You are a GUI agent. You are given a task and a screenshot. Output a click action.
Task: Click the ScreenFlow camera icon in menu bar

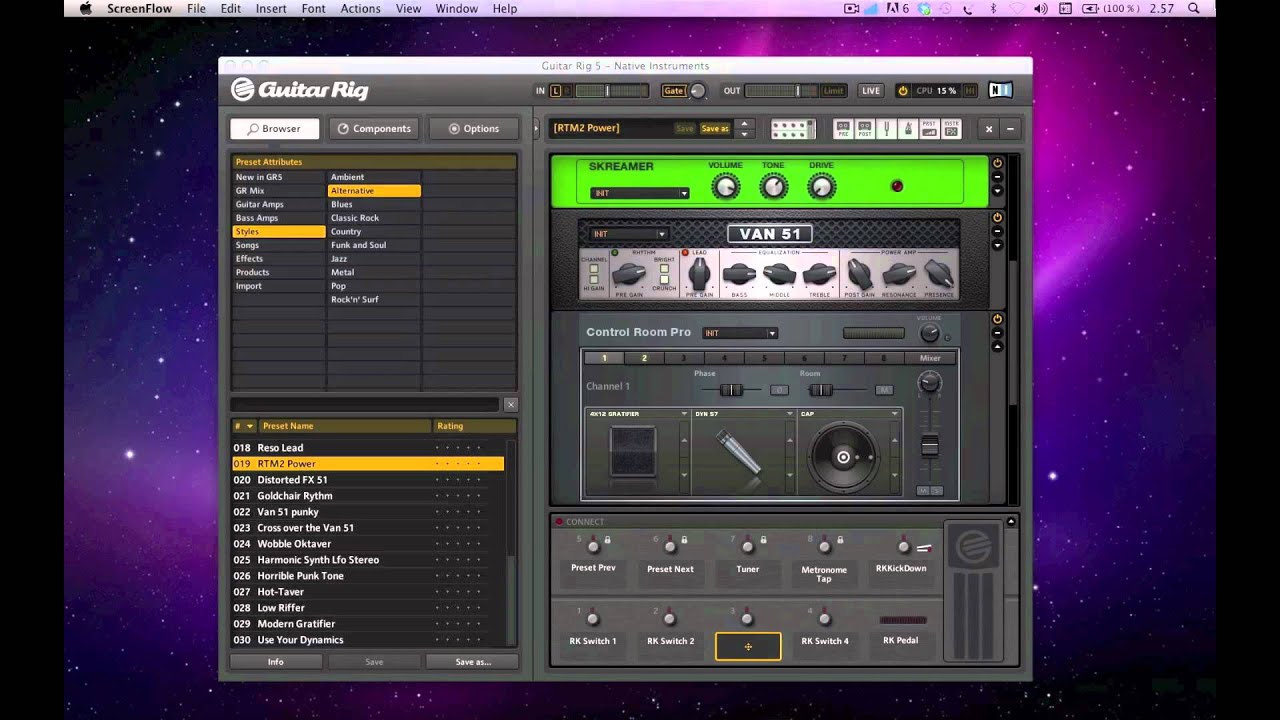(x=852, y=8)
